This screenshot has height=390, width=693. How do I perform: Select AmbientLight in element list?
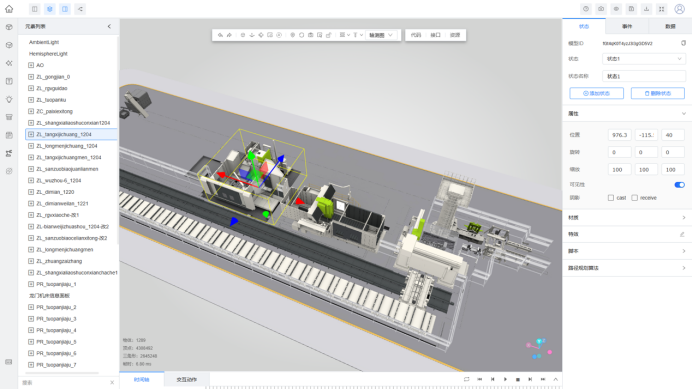point(44,42)
